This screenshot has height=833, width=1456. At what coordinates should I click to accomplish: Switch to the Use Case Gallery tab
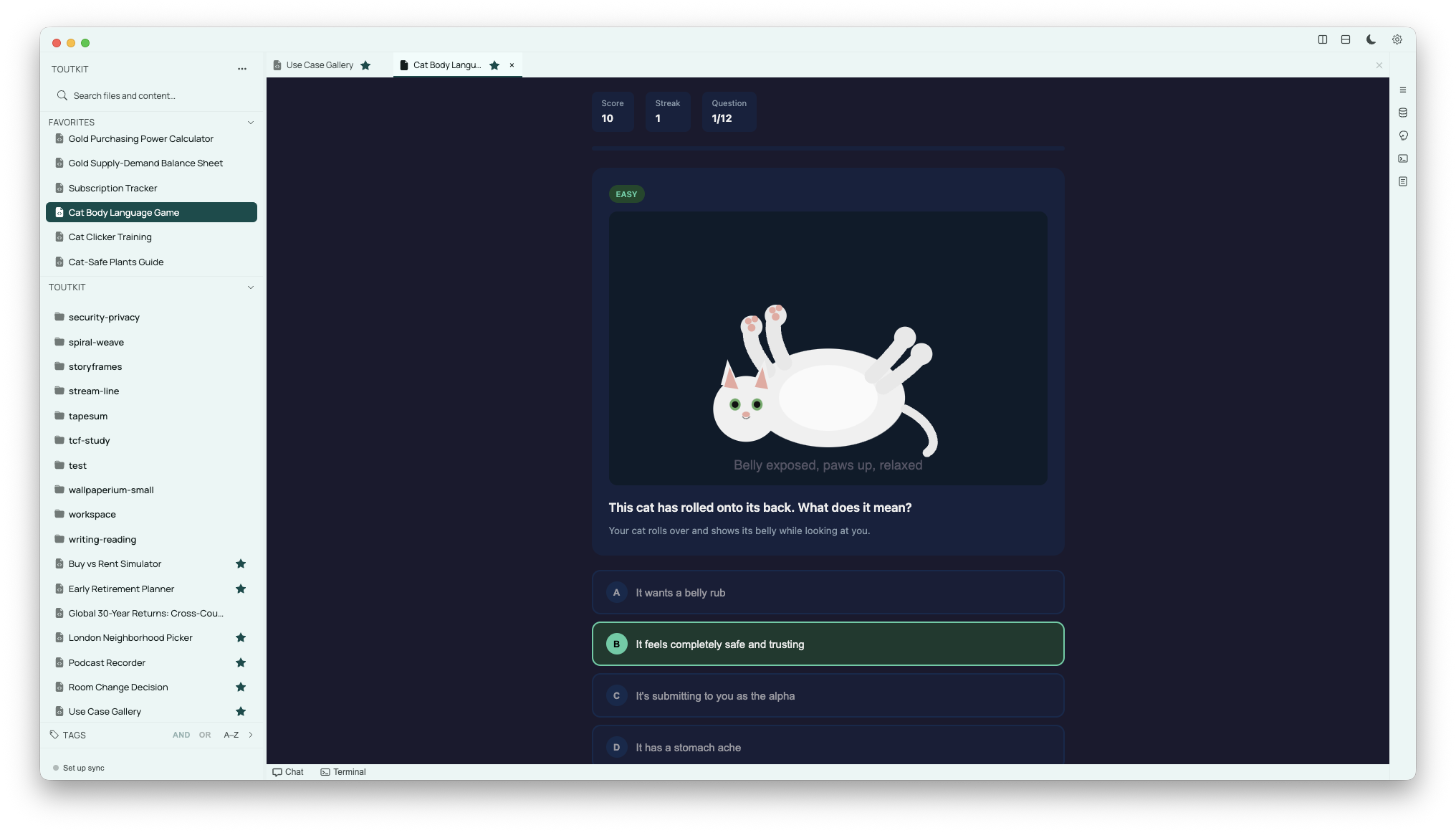point(320,65)
